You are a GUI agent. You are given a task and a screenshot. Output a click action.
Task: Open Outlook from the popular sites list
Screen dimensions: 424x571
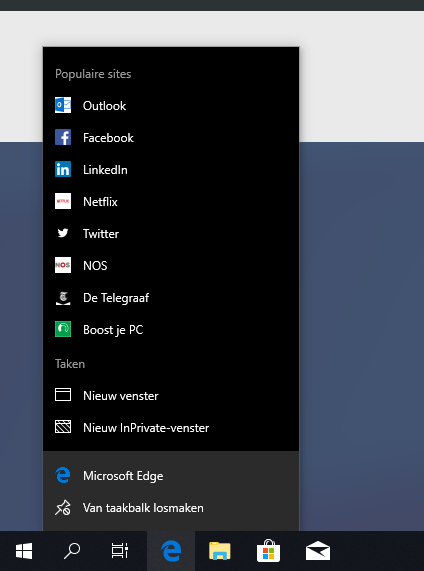[171, 106]
